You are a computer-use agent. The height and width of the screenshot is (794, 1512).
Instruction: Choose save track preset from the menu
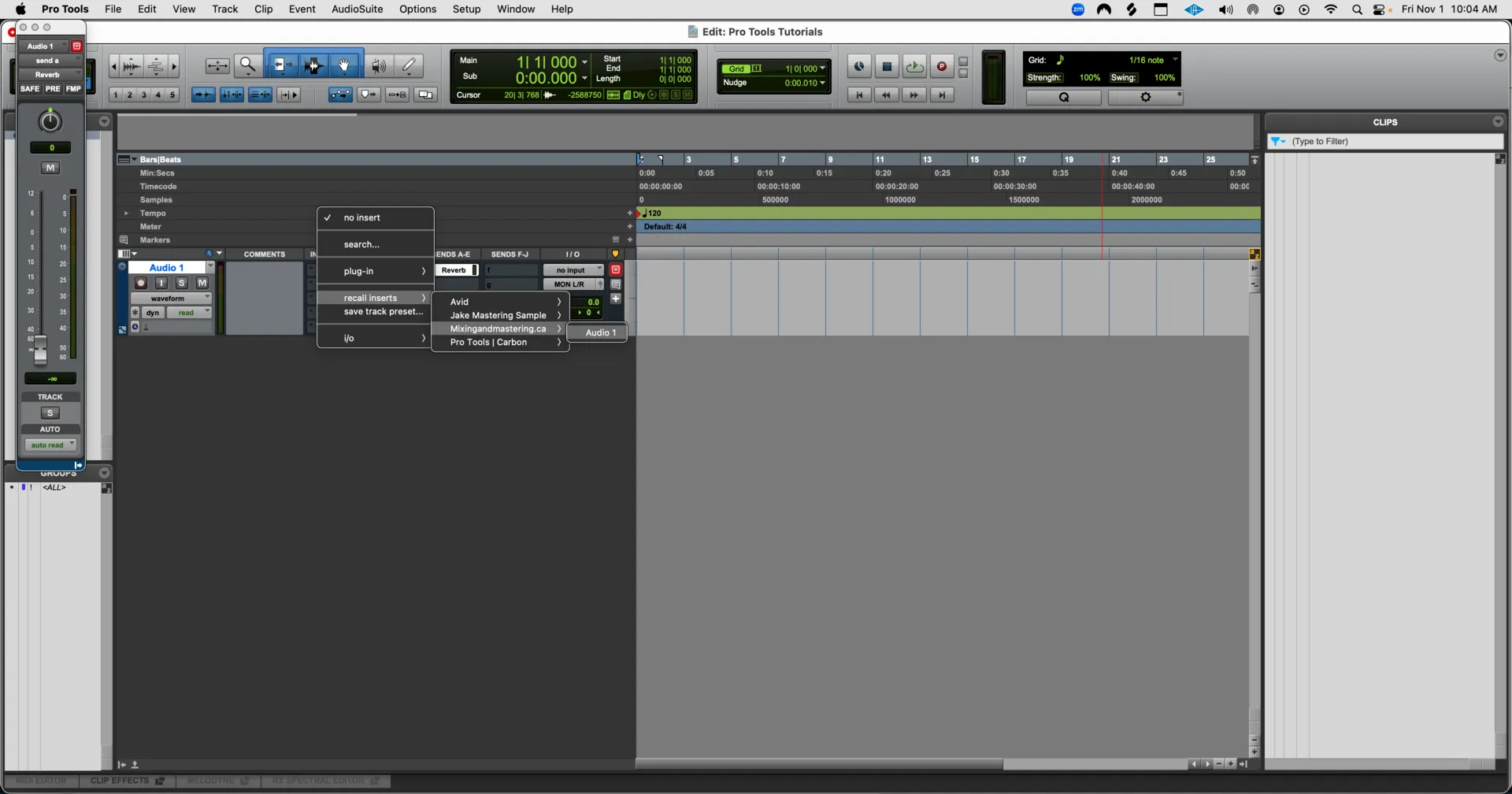384,312
